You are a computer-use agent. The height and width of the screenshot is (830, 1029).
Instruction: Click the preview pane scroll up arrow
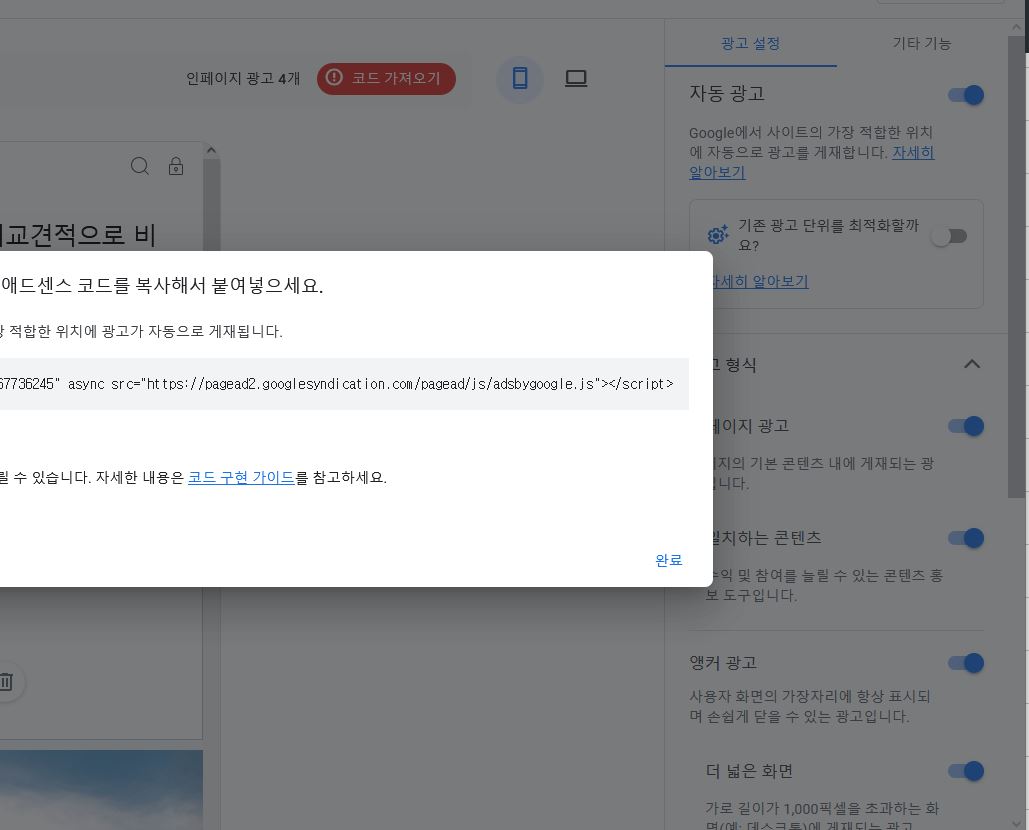[x=211, y=150]
